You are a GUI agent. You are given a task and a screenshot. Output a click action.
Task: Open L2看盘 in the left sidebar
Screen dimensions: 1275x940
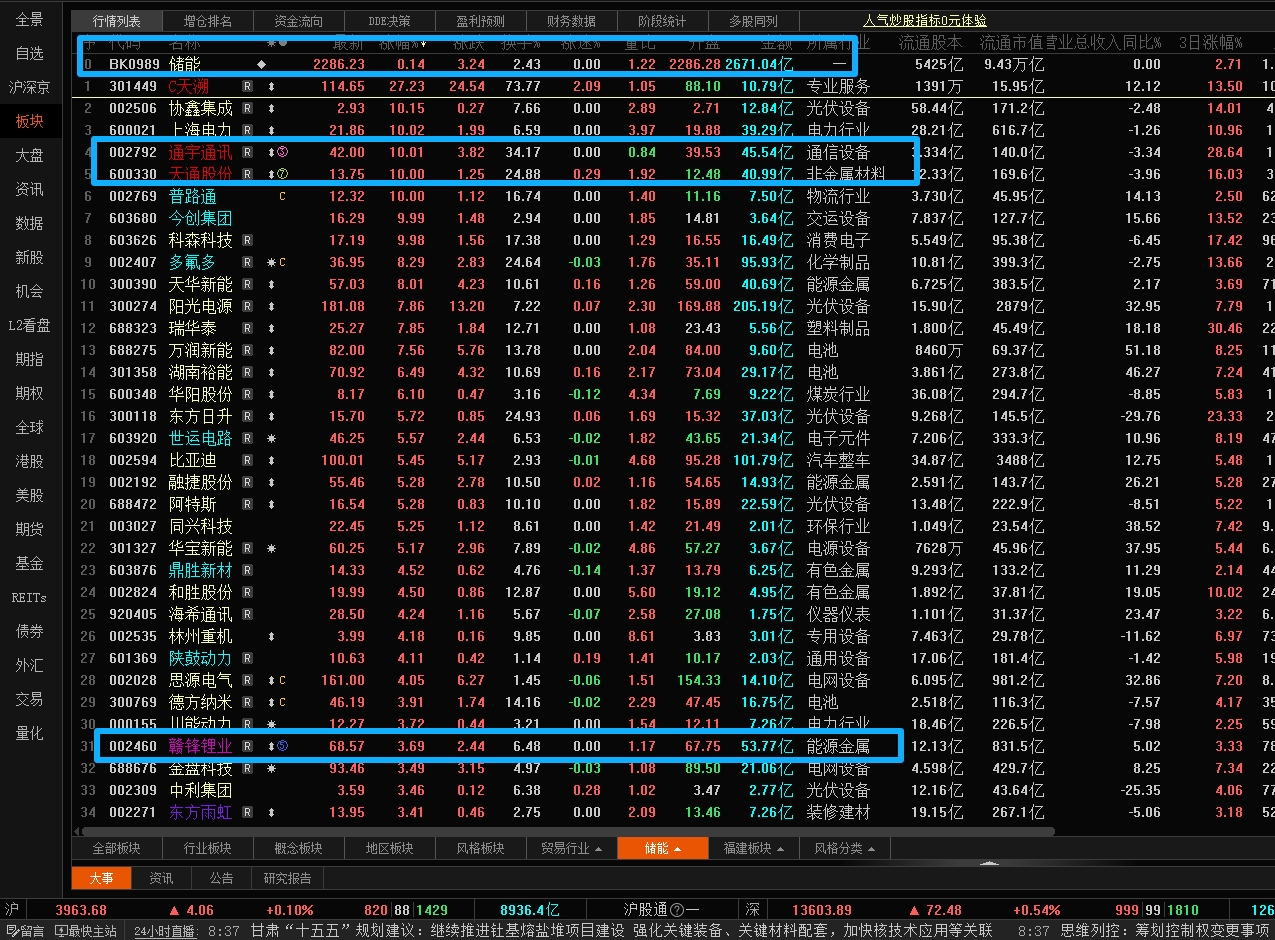(x=29, y=325)
